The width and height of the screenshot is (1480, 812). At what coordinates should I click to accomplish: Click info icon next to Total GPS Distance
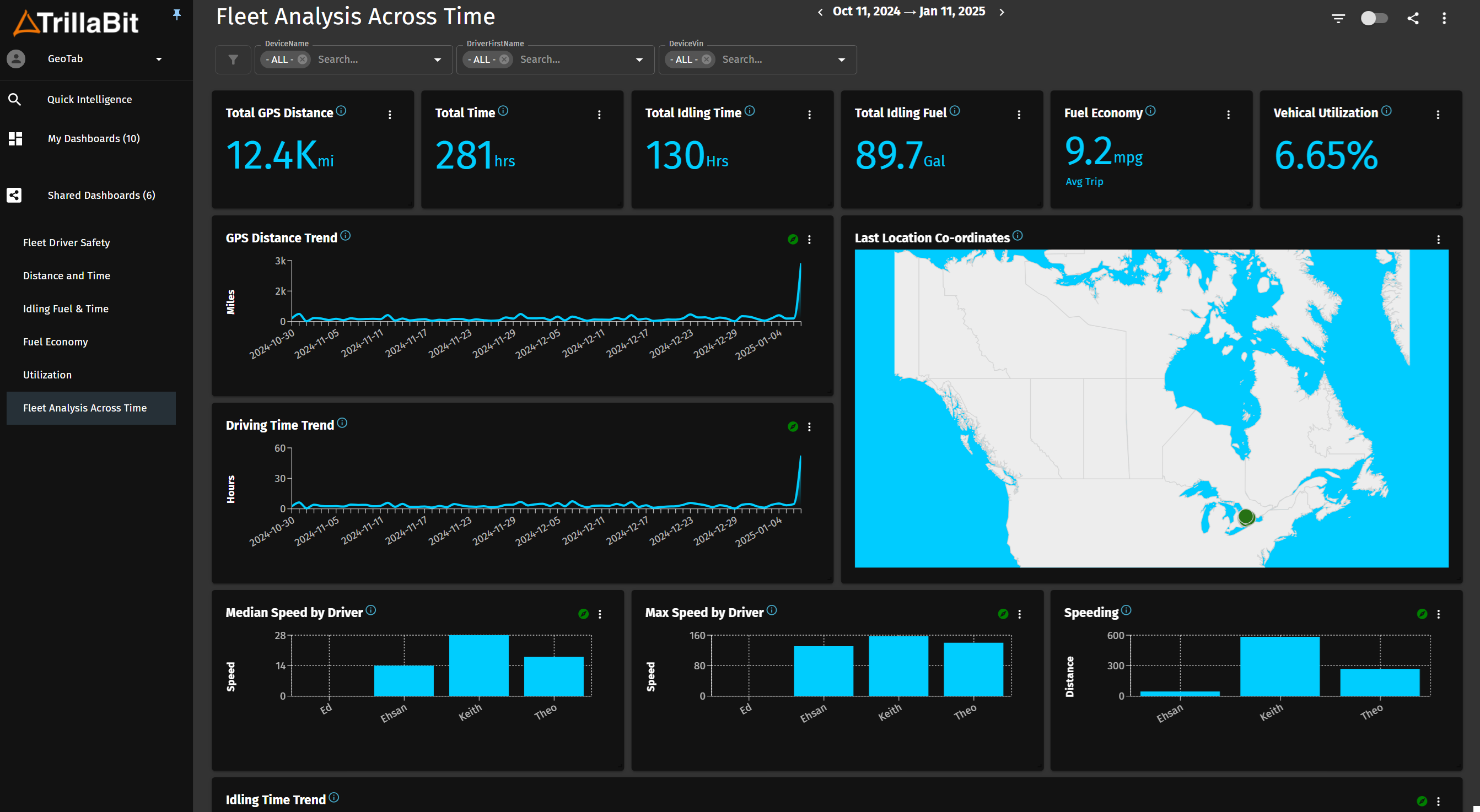point(341,111)
